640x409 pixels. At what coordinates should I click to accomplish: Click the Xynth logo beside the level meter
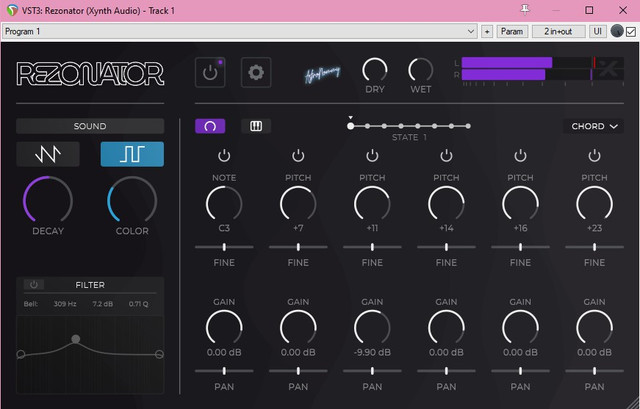[x=608, y=69]
